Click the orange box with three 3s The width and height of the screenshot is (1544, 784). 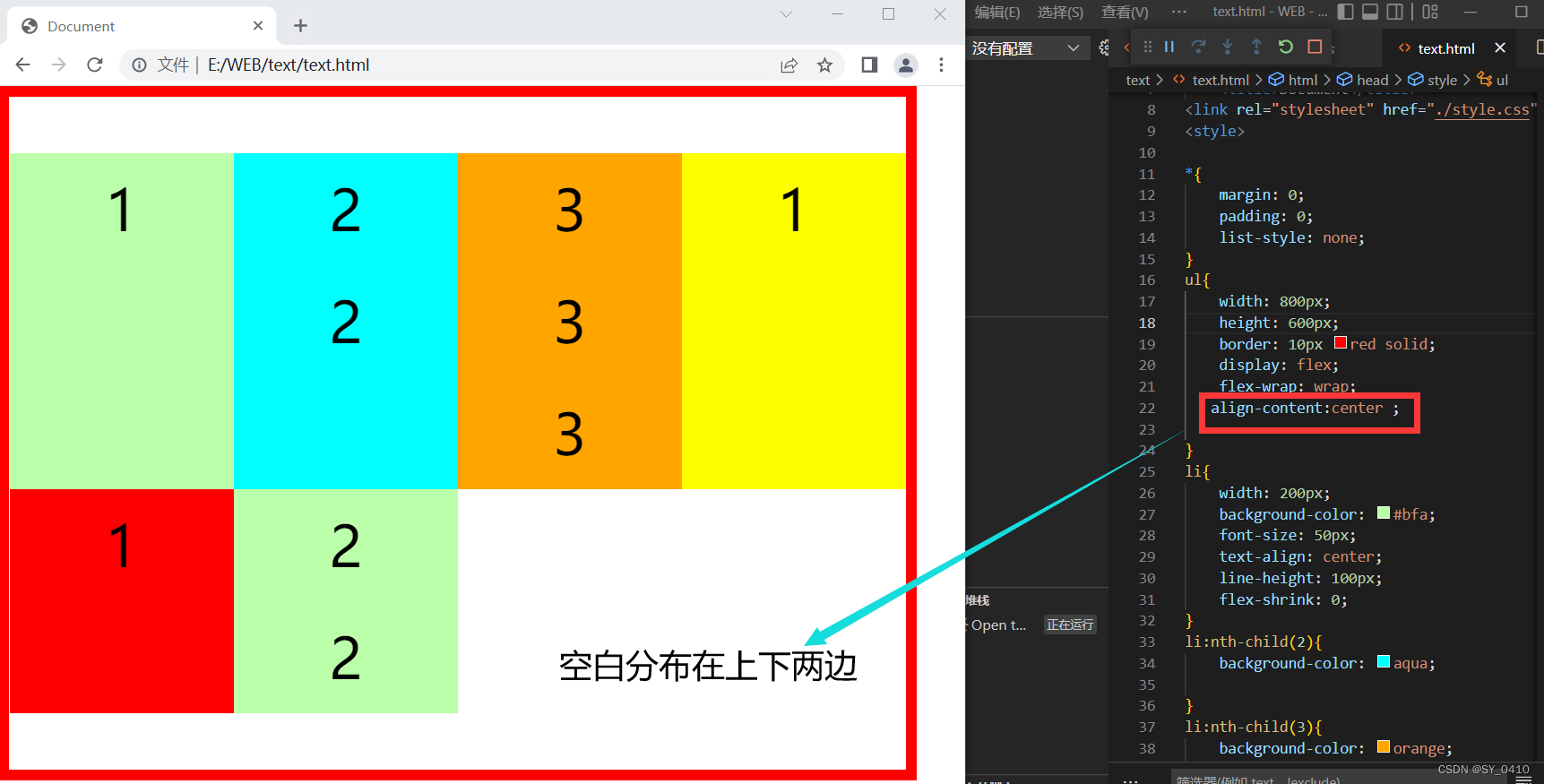click(x=570, y=321)
